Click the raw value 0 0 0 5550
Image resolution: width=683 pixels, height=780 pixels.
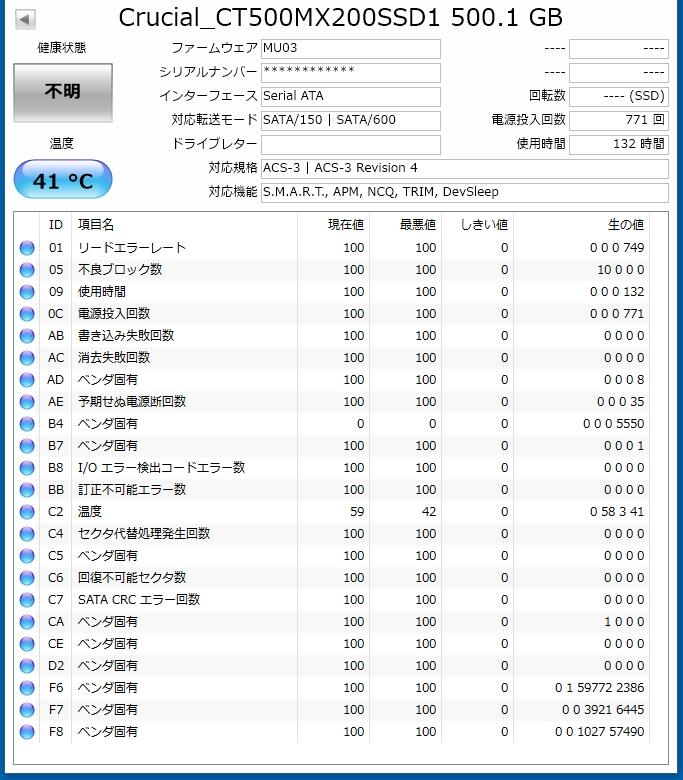(613, 424)
